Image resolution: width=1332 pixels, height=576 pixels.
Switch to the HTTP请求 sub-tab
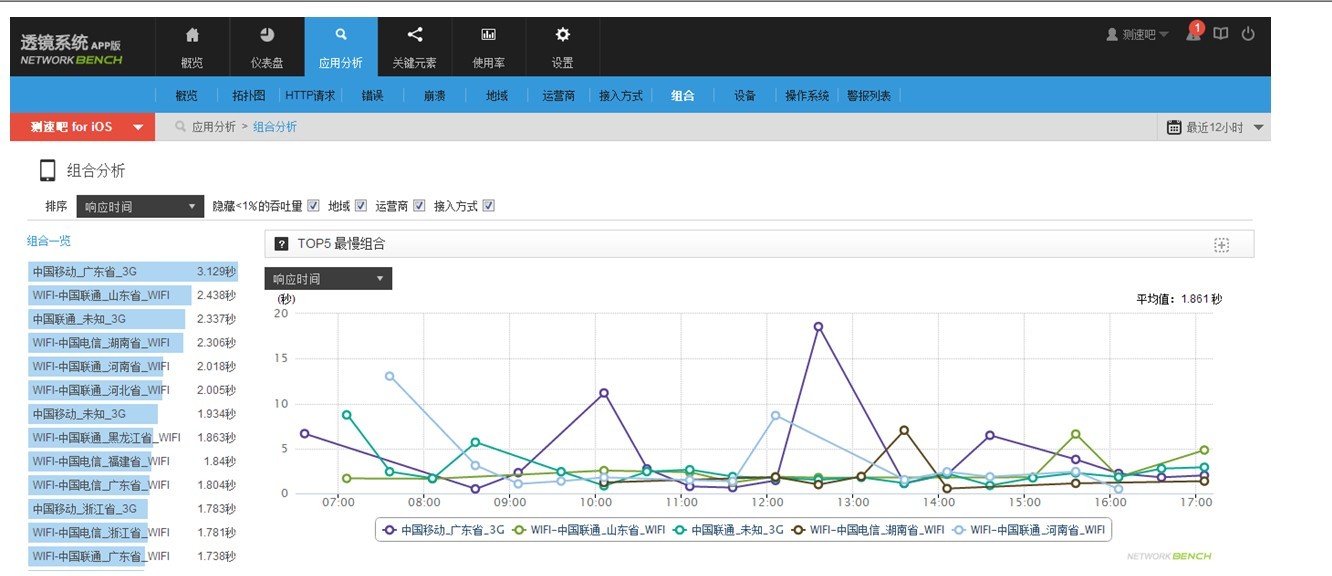tap(310, 96)
